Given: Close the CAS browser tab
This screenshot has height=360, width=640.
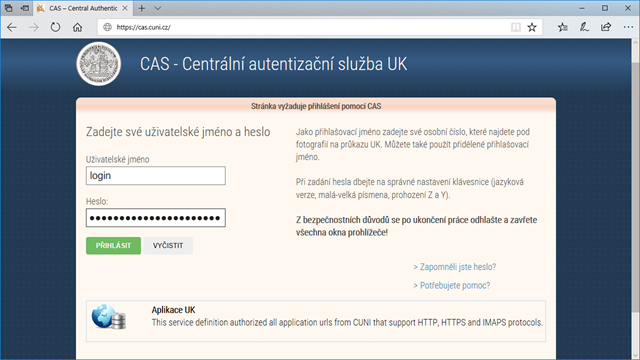Looking at the screenshot, I should pos(125,8).
